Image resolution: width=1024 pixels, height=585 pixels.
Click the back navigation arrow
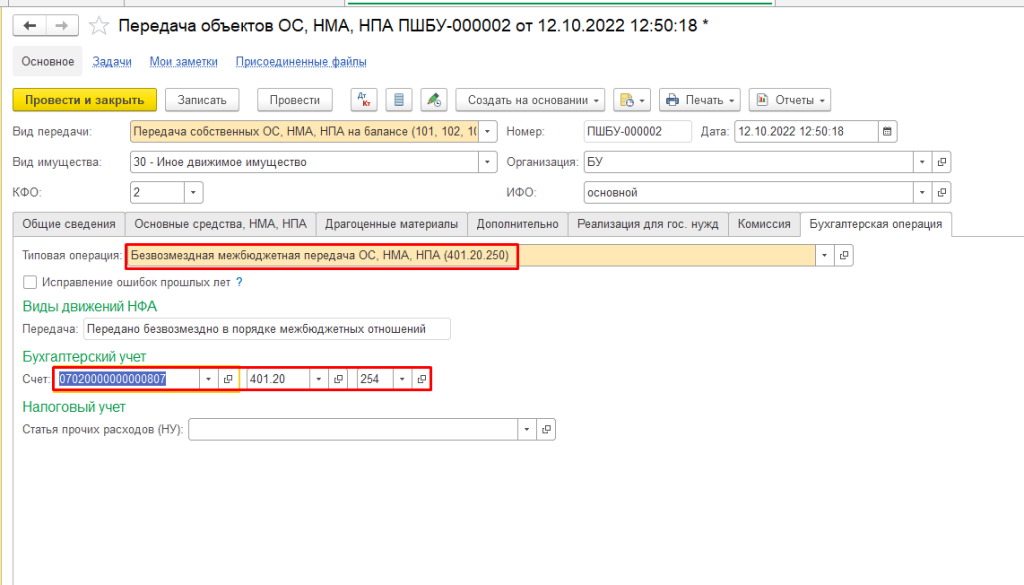coord(30,25)
